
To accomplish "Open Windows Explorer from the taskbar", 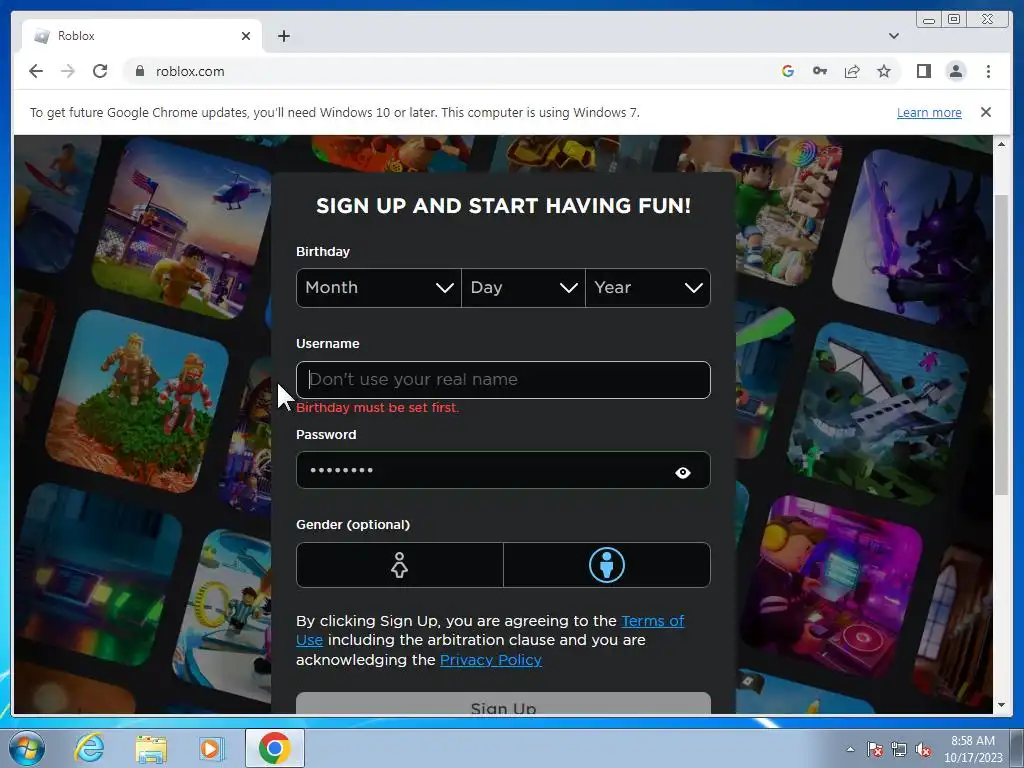I will [x=151, y=749].
